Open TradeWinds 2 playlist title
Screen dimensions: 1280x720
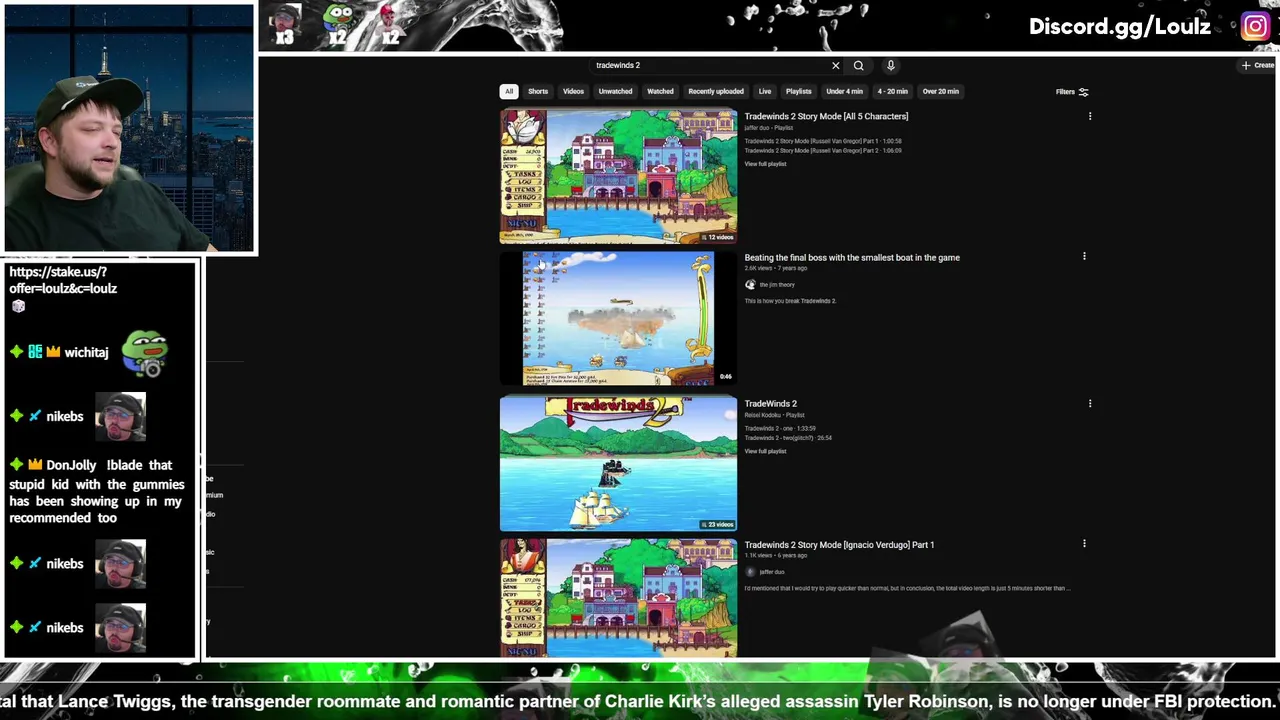pyautogui.click(x=770, y=404)
